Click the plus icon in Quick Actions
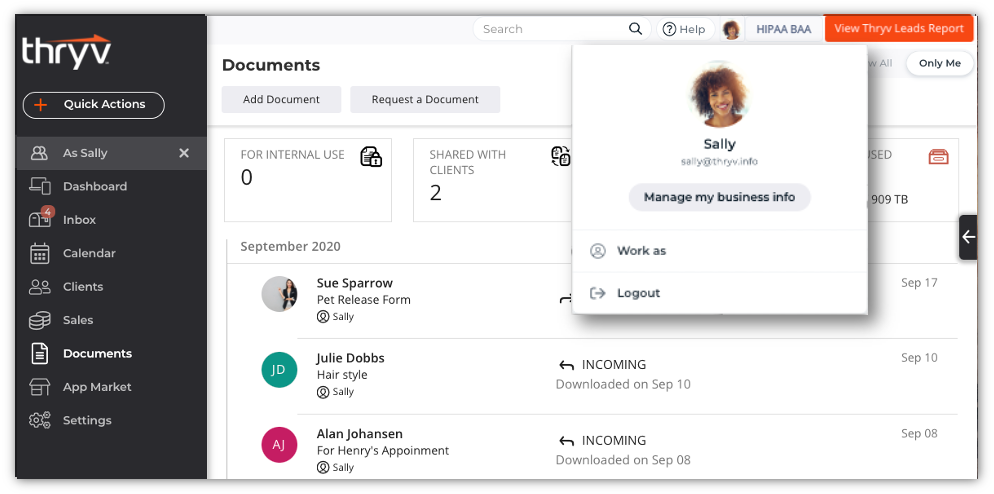 pyautogui.click(x=41, y=105)
